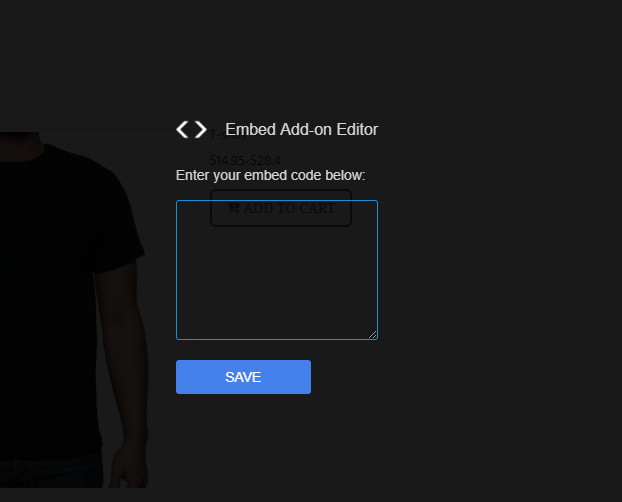Save the embed code with SAVE button
The image size is (622, 502).
243,377
